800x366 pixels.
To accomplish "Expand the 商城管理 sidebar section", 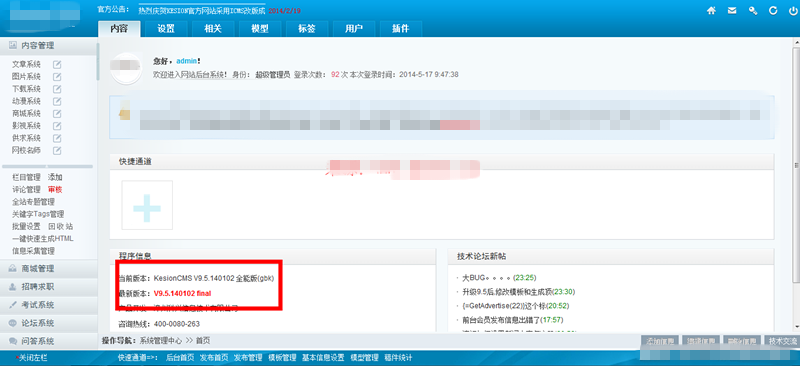I will (49, 269).
